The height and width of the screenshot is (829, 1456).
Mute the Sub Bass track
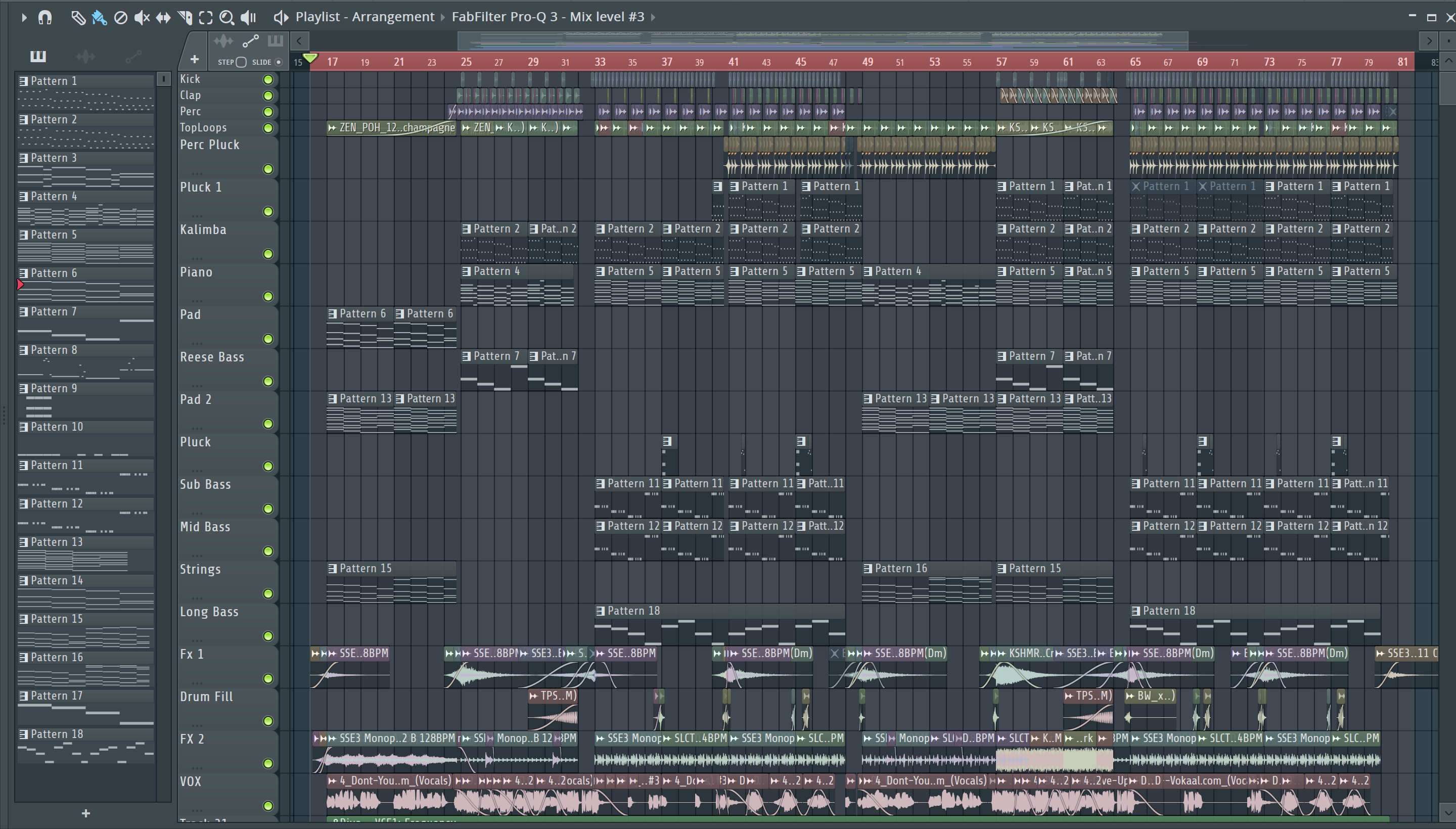(267, 509)
